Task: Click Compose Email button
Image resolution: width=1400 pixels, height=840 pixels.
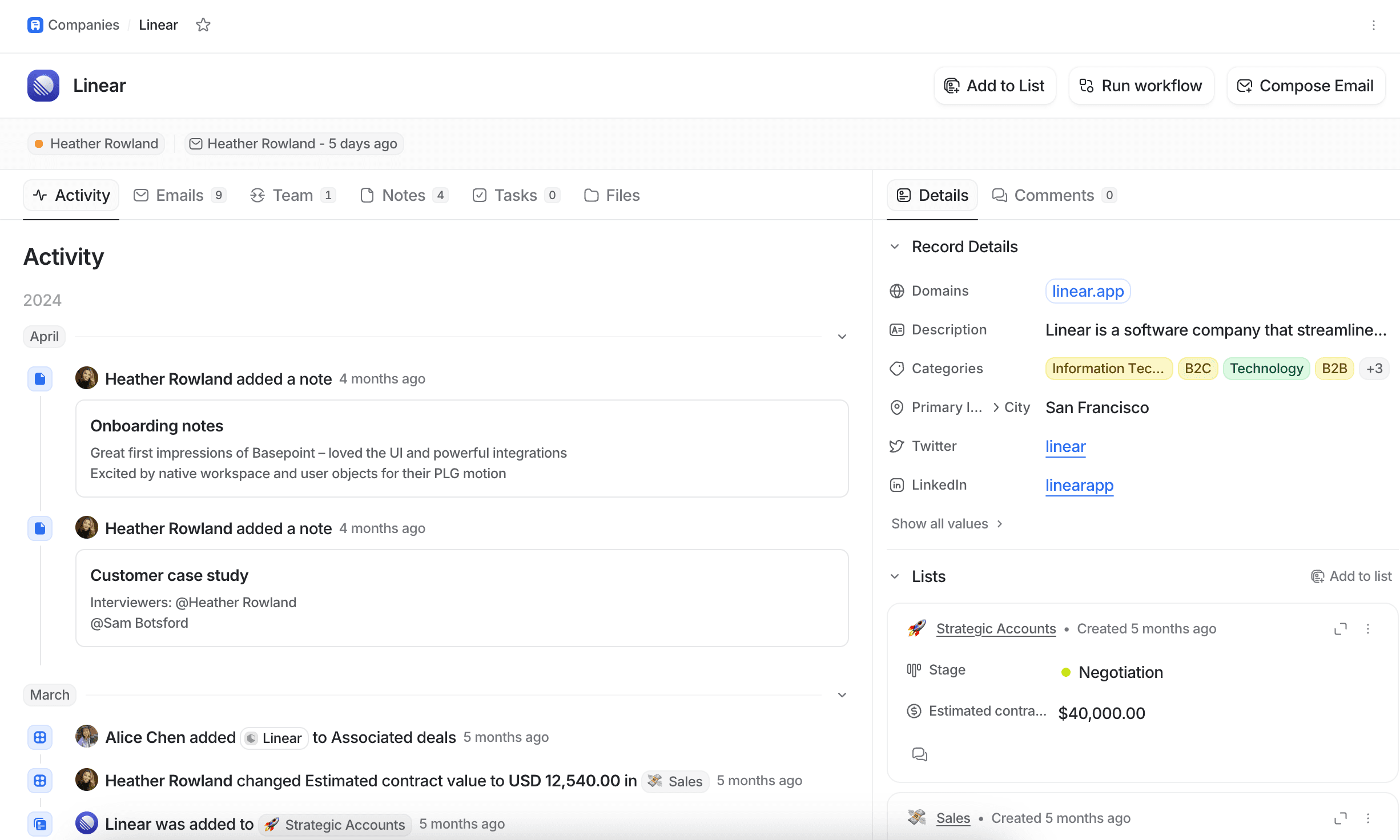Action: click(1306, 86)
